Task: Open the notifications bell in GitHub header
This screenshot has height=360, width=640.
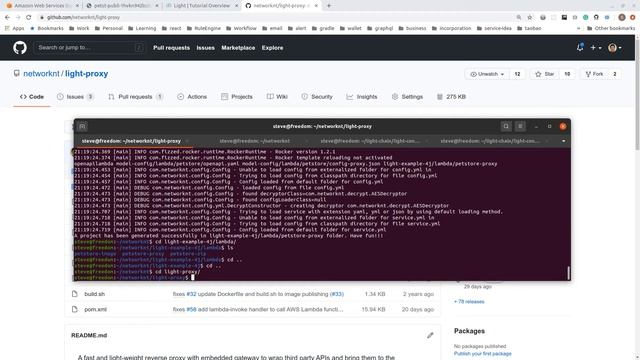Action: [x=580, y=48]
